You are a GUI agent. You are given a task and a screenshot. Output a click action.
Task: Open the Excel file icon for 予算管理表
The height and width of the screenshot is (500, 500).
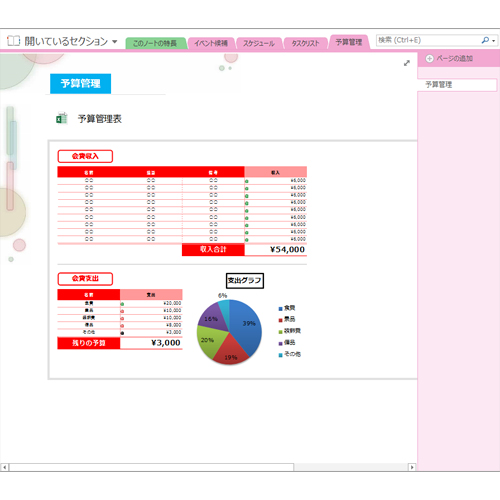click(x=62, y=118)
